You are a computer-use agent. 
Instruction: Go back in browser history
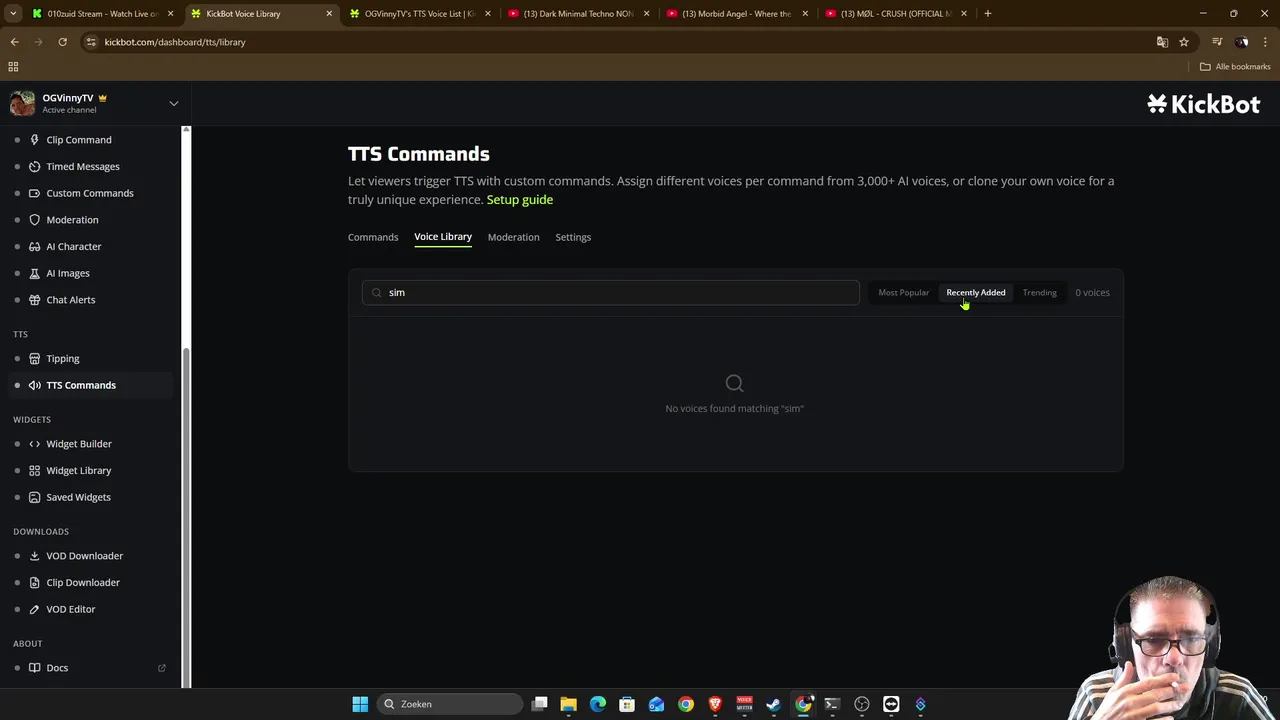coord(14,42)
